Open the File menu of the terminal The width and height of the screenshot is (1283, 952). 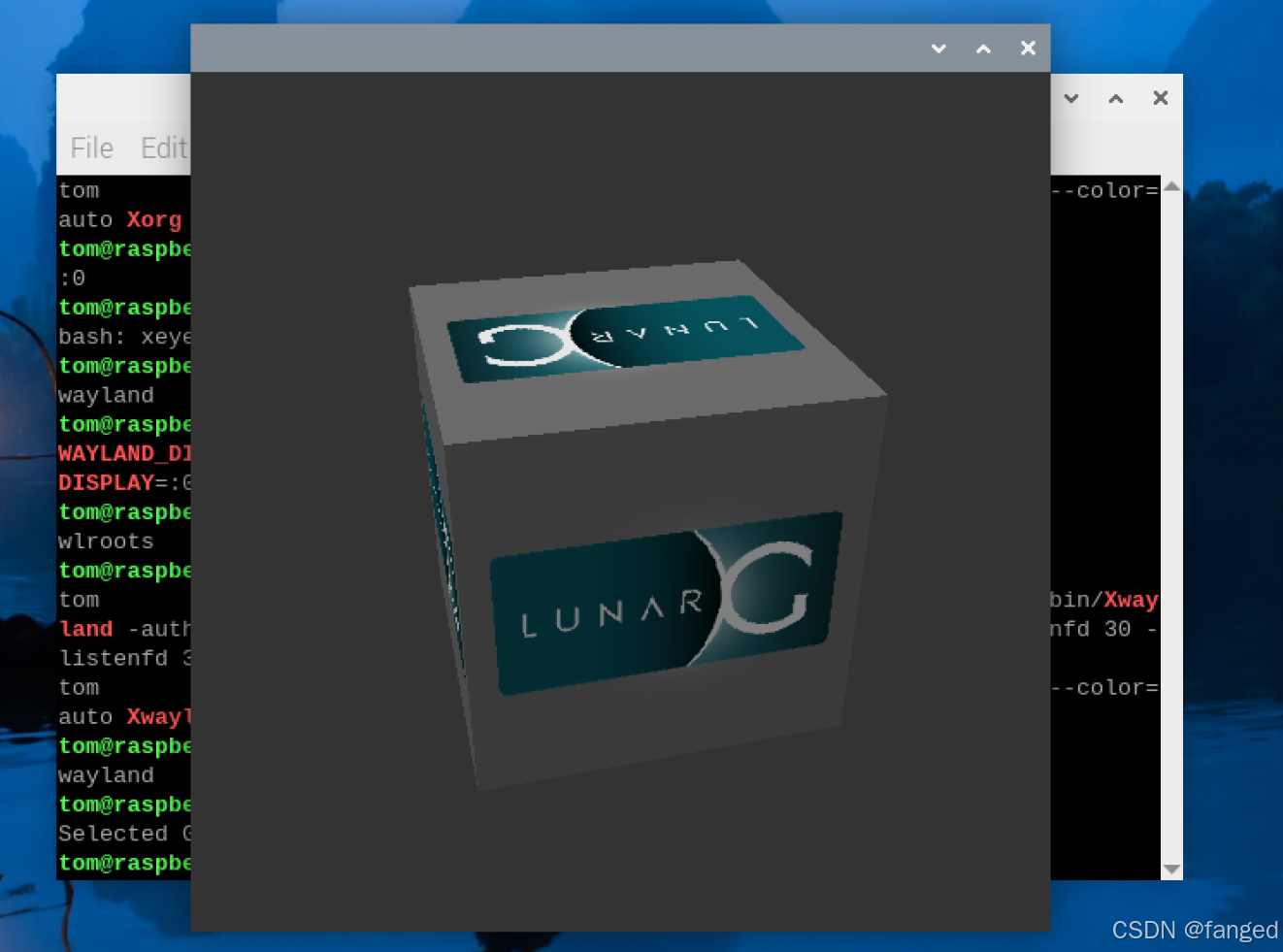click(90, 148)
